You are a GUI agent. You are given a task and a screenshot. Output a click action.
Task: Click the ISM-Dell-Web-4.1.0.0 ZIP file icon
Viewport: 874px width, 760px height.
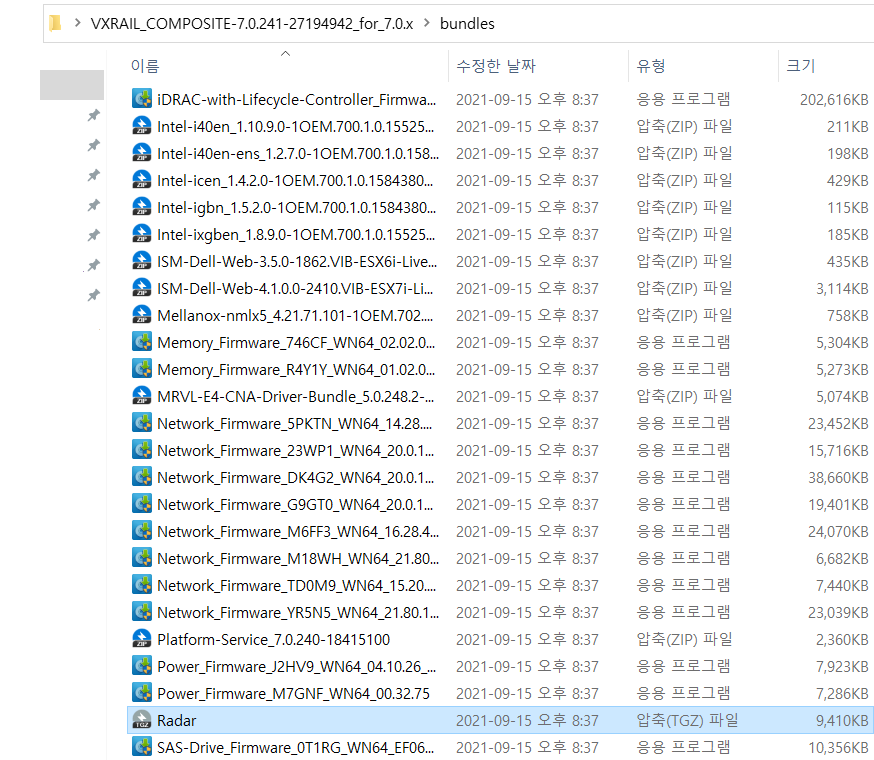(142, 288)
